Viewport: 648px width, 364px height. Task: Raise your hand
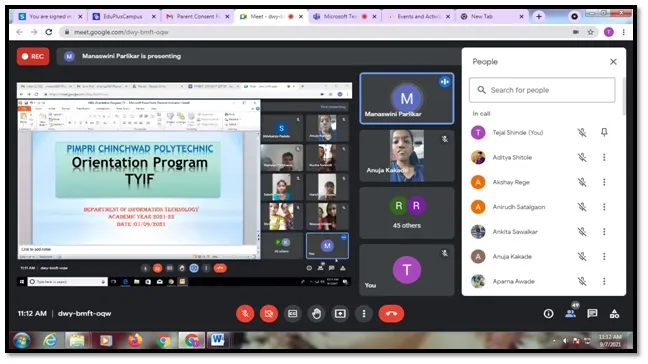click(x=317, y=314)
